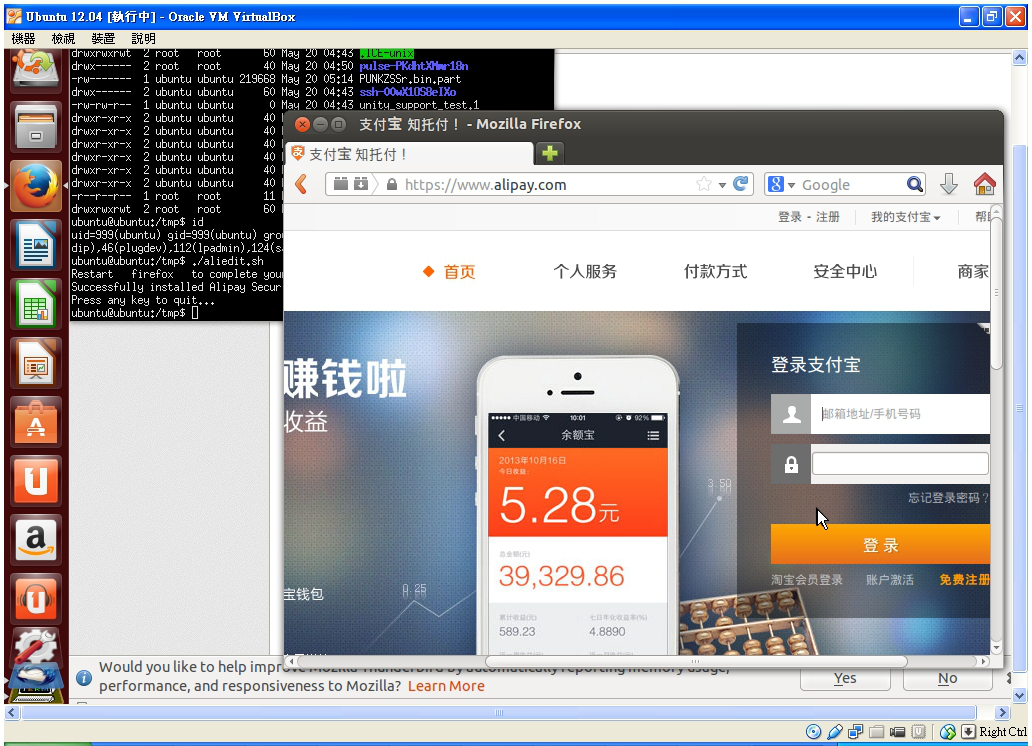Open Amazon launcher icon
The width and height of the screenshot is (1032, 746).
(36, 540)
